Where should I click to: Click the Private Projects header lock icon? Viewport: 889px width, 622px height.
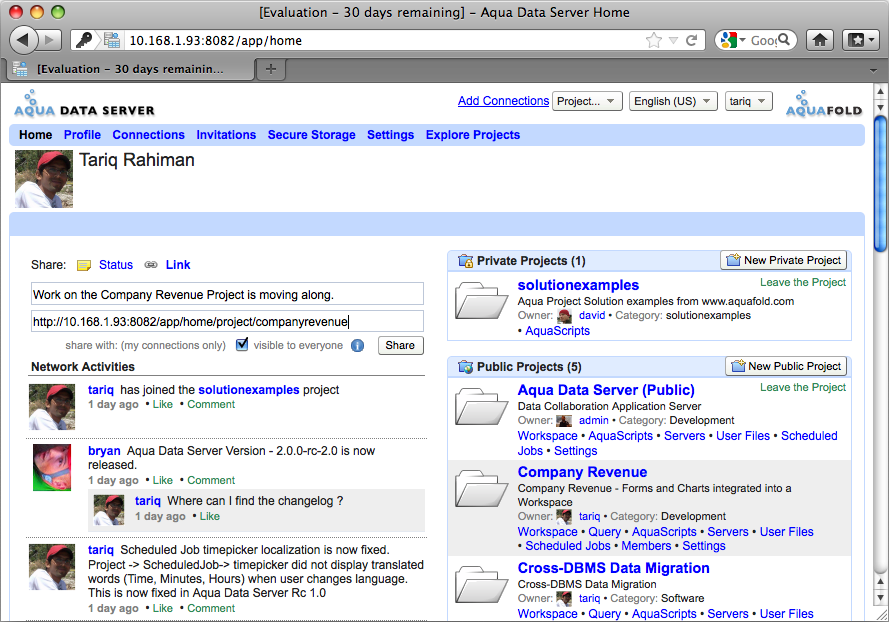465,261
